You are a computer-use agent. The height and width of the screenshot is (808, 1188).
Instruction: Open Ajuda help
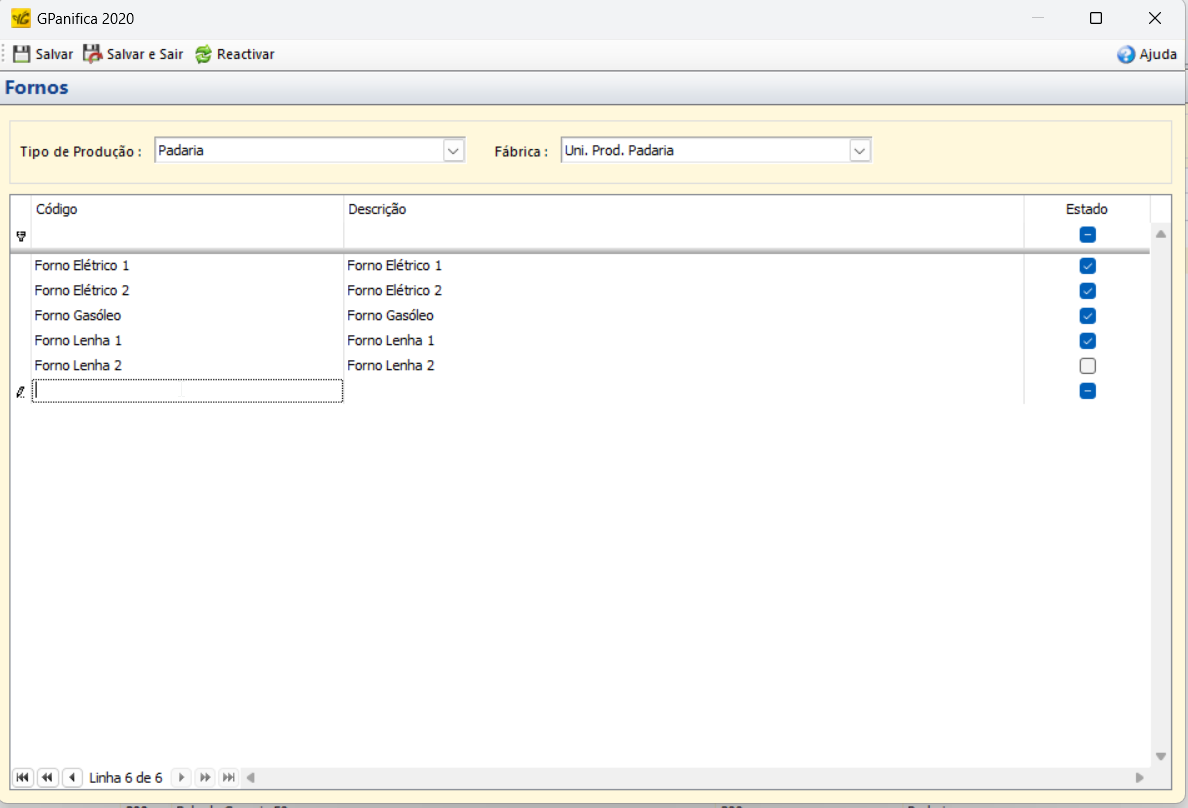pyautogui.click(x=1147, y=55)
